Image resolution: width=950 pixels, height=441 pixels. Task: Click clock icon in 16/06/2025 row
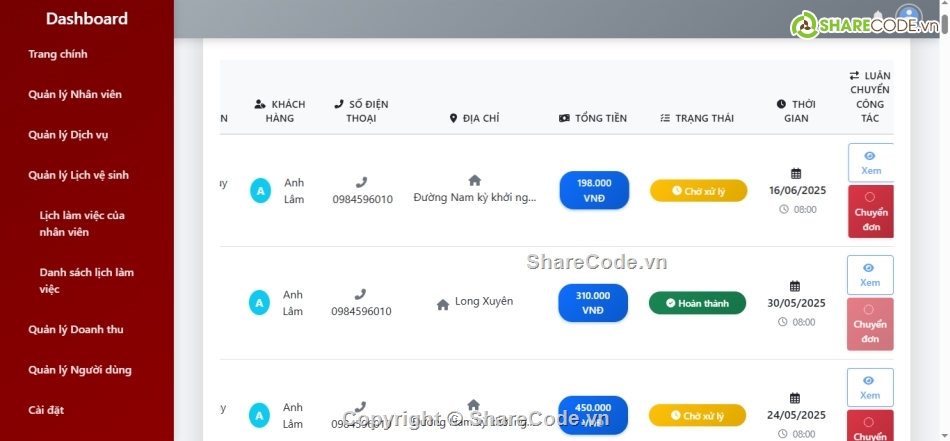click(x=783, y=210)
